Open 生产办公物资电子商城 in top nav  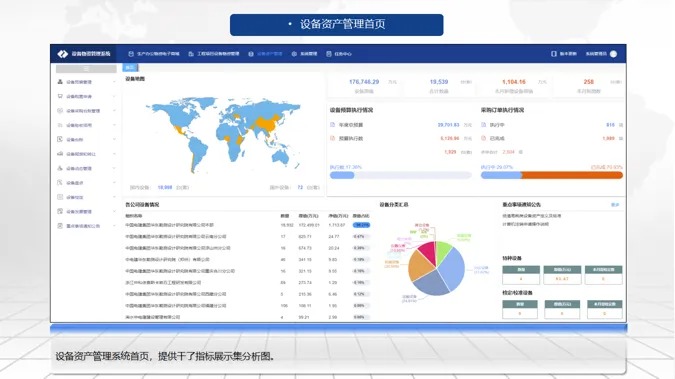point(154,54)
